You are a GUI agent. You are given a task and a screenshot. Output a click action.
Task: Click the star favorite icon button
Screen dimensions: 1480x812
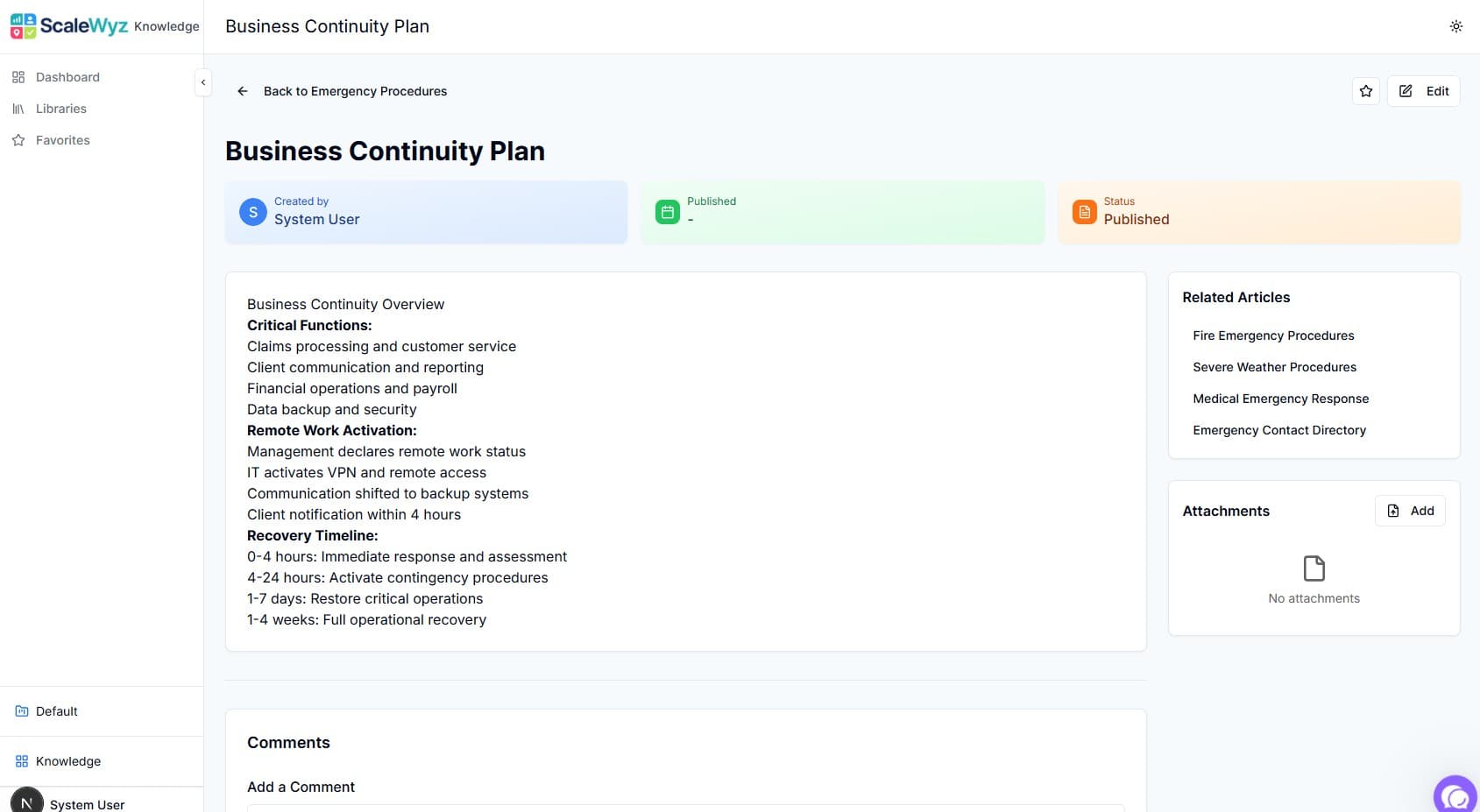click(1365, 91)
